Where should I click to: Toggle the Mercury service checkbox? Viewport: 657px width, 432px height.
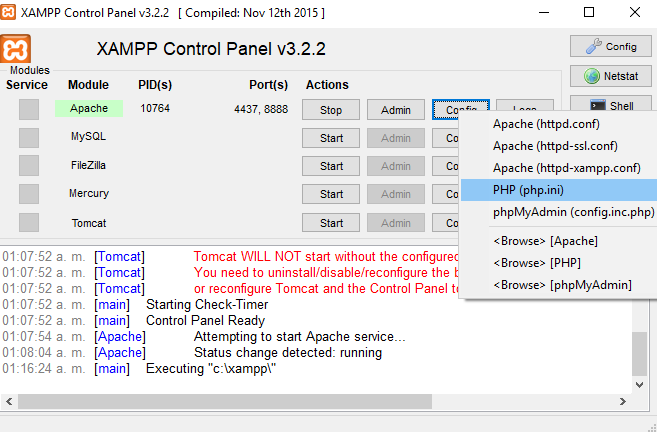click(29, 194)
